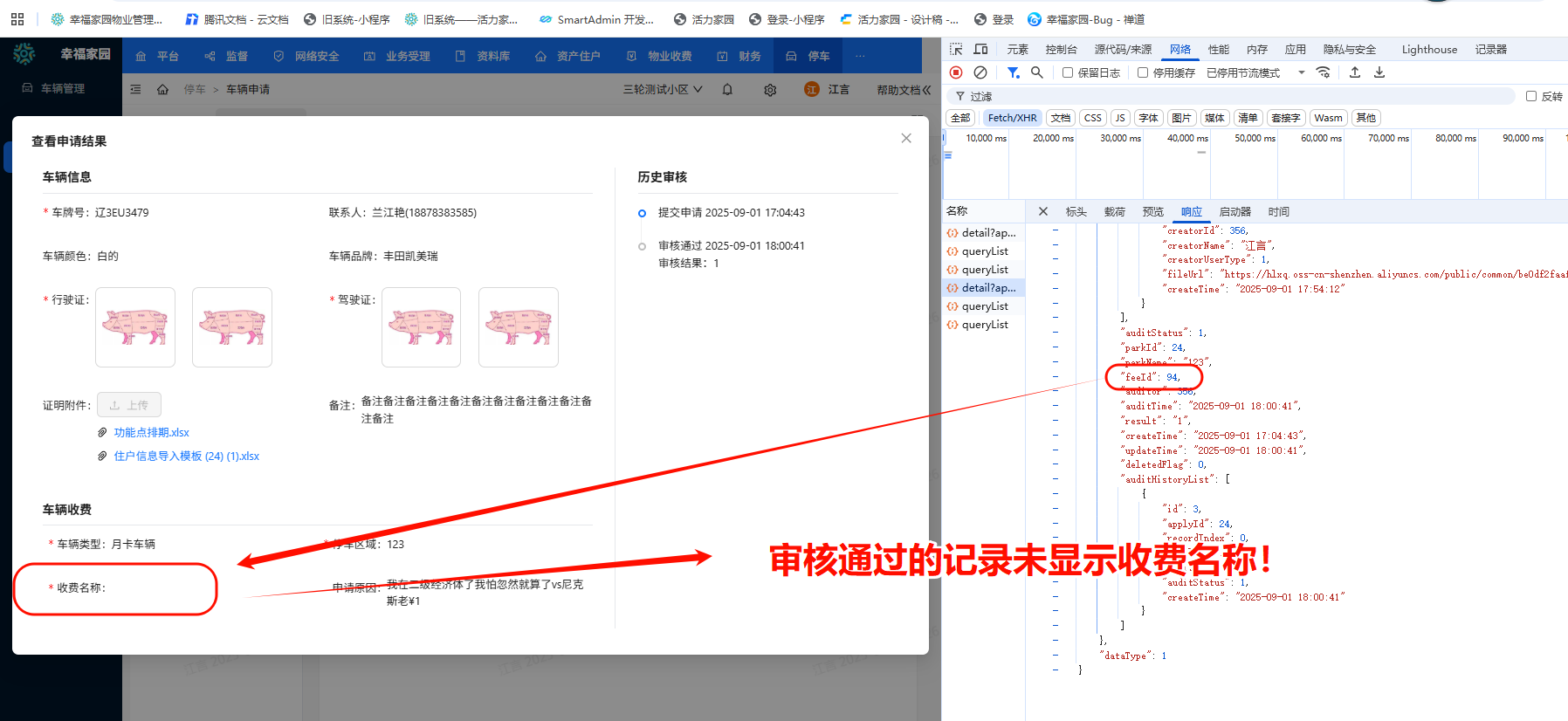Click the import HAR upload icon
Viewport: 1568px width, 721px height.
click(1355, 72)
